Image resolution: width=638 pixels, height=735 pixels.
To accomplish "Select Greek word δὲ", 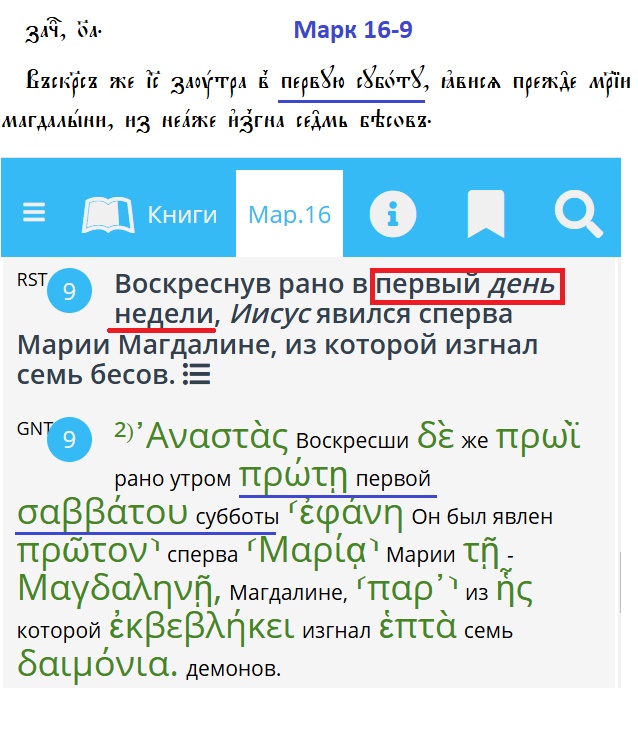I will [x=436, y=435].
